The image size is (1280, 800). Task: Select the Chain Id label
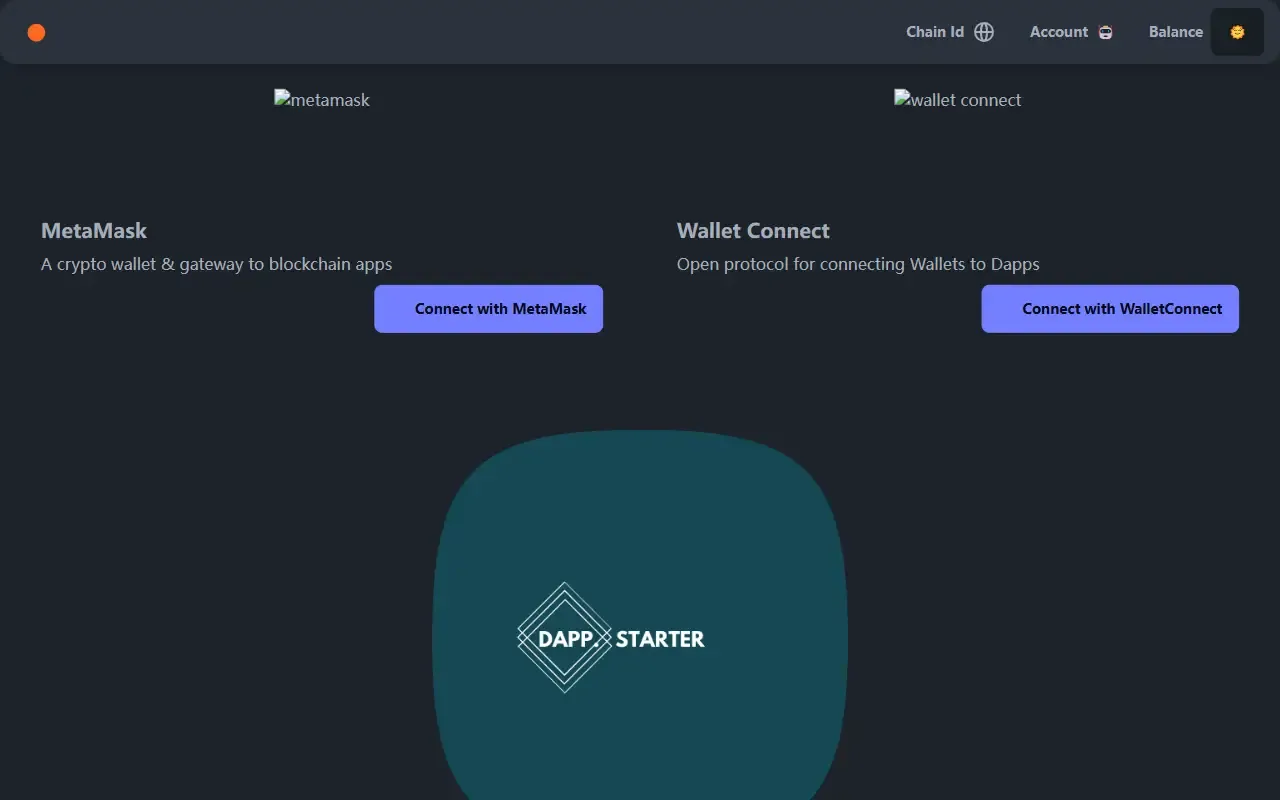(935, 32)
